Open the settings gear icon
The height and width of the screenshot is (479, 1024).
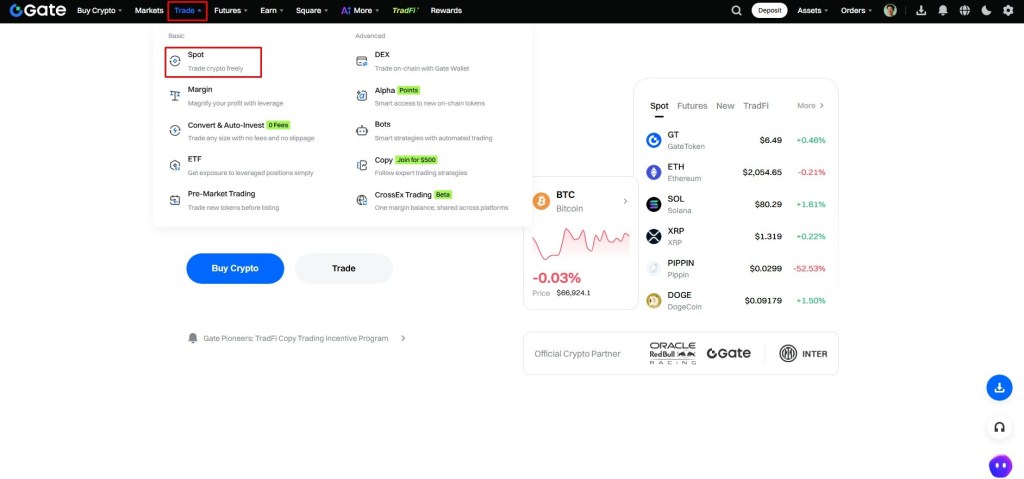[x=1008, y=10]
